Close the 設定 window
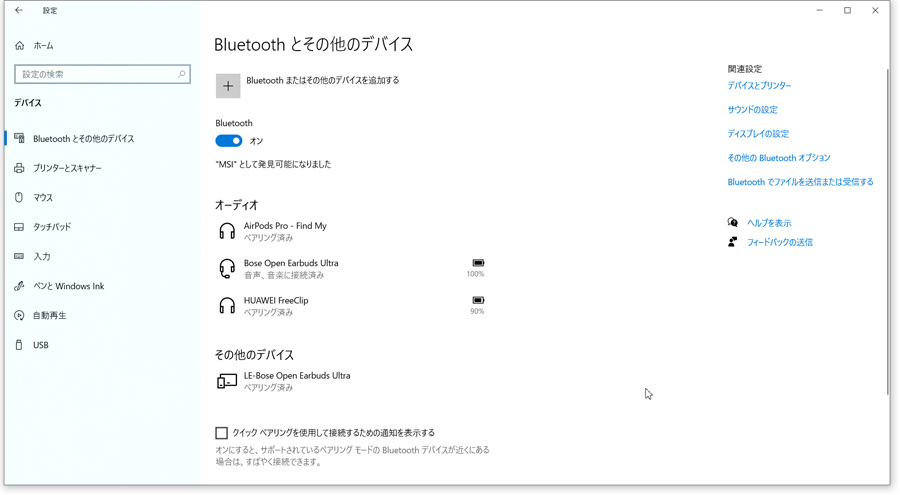The height and width of the screenshot is (495, 900). [x=875, y=10]
